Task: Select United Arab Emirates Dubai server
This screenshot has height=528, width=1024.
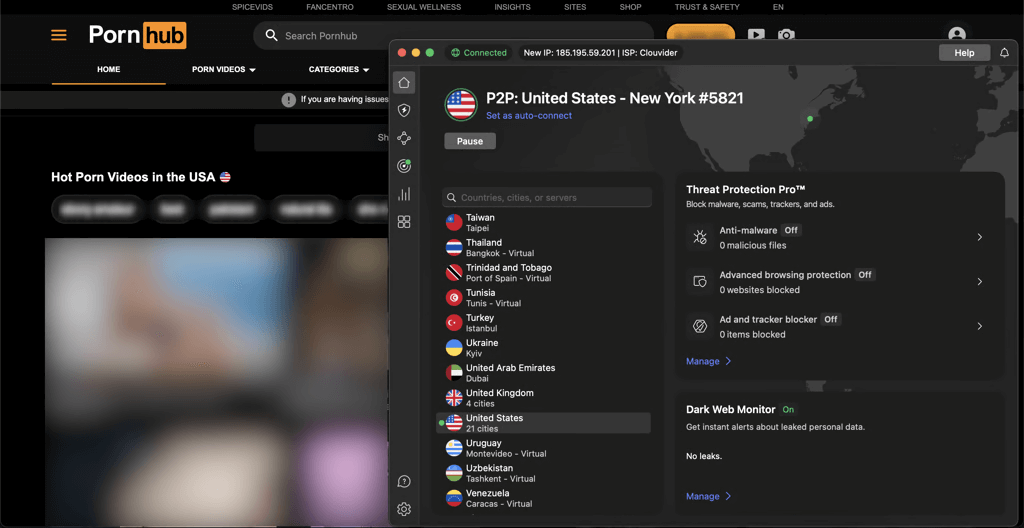Action: point(543,373)
